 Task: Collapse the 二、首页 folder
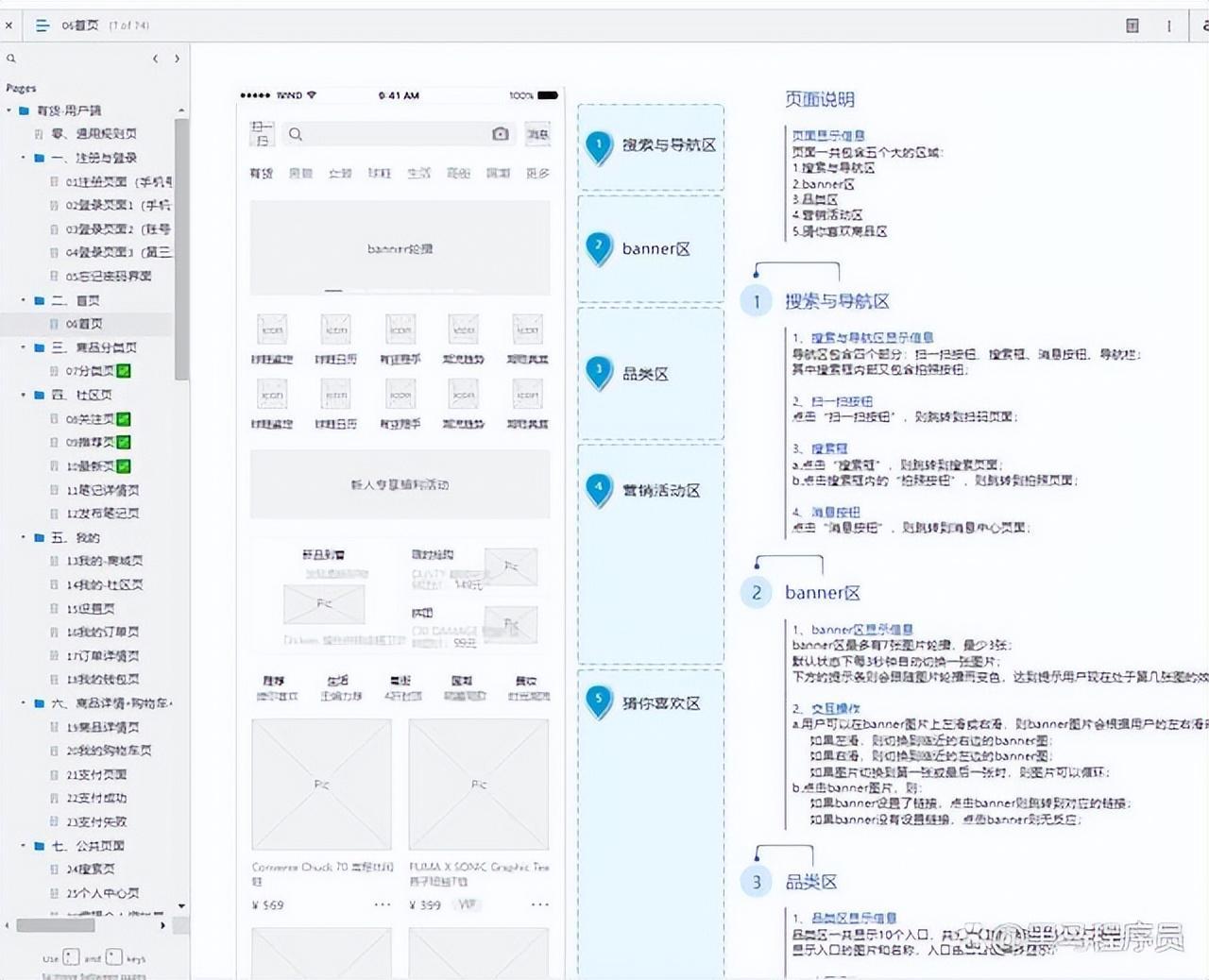tap(24, 300)
